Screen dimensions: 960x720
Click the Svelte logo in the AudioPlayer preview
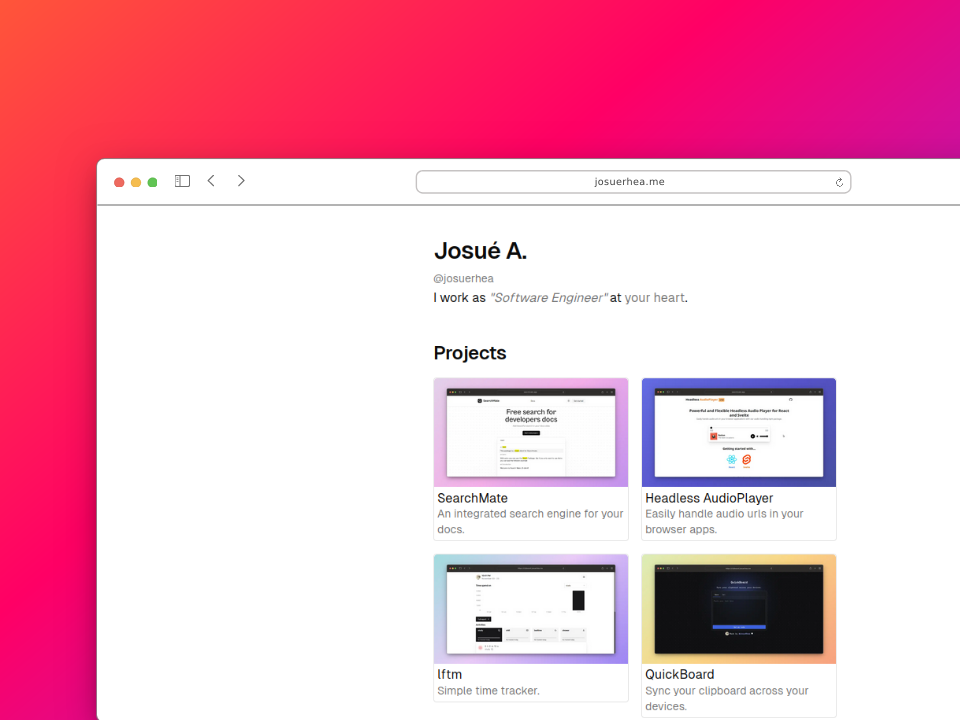746,459
